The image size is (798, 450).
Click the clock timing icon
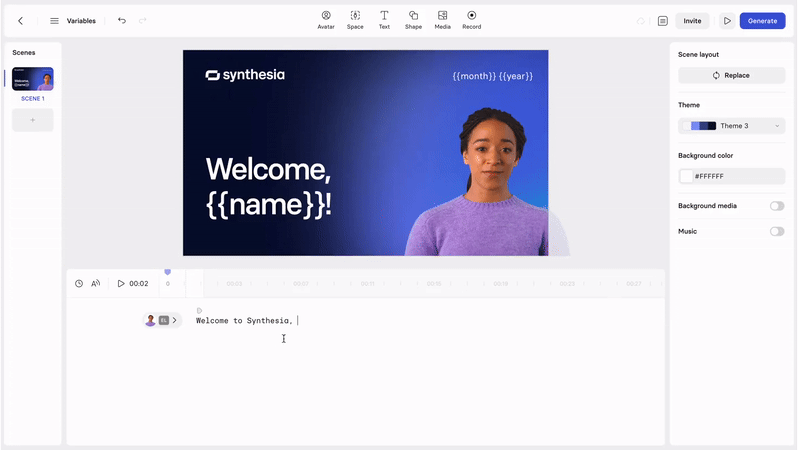click(x=79, y=284)
